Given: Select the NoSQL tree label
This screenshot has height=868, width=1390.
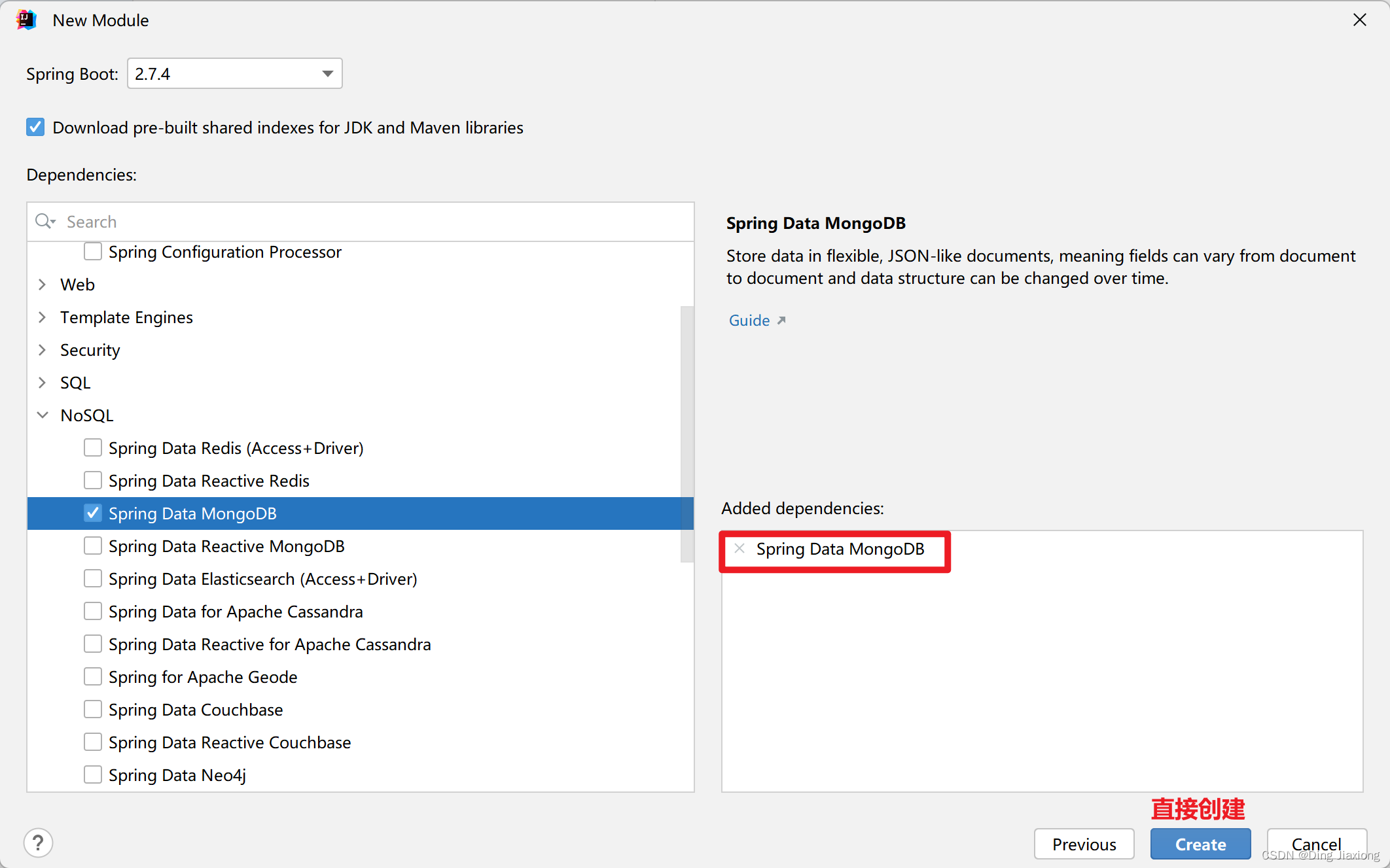Looking at the screenshot, I should [x=87, y=415].
